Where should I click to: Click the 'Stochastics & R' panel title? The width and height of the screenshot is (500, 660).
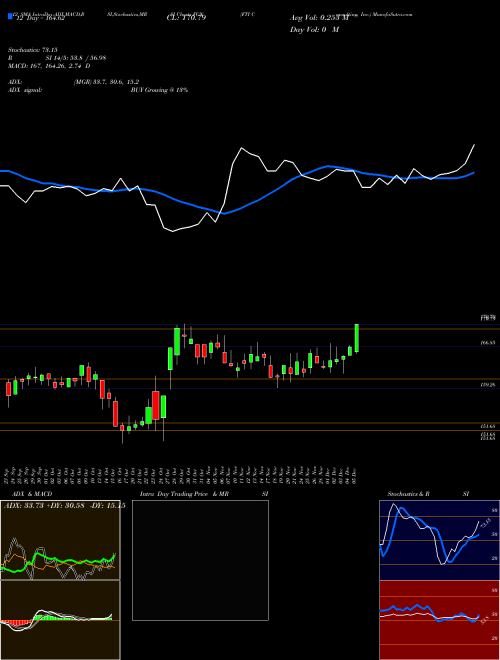point(409,494)
